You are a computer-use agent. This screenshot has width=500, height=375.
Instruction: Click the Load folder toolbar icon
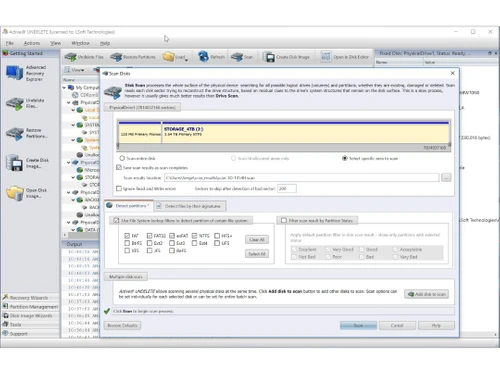(169, 57)
